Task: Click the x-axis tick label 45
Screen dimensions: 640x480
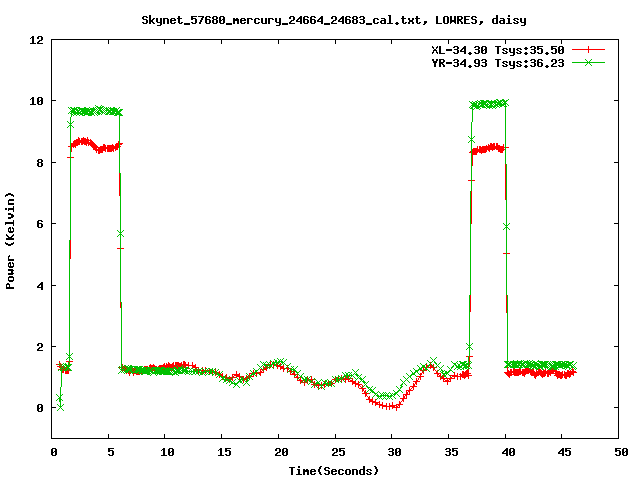Action: pyautogui.click(x=565, y=452)
